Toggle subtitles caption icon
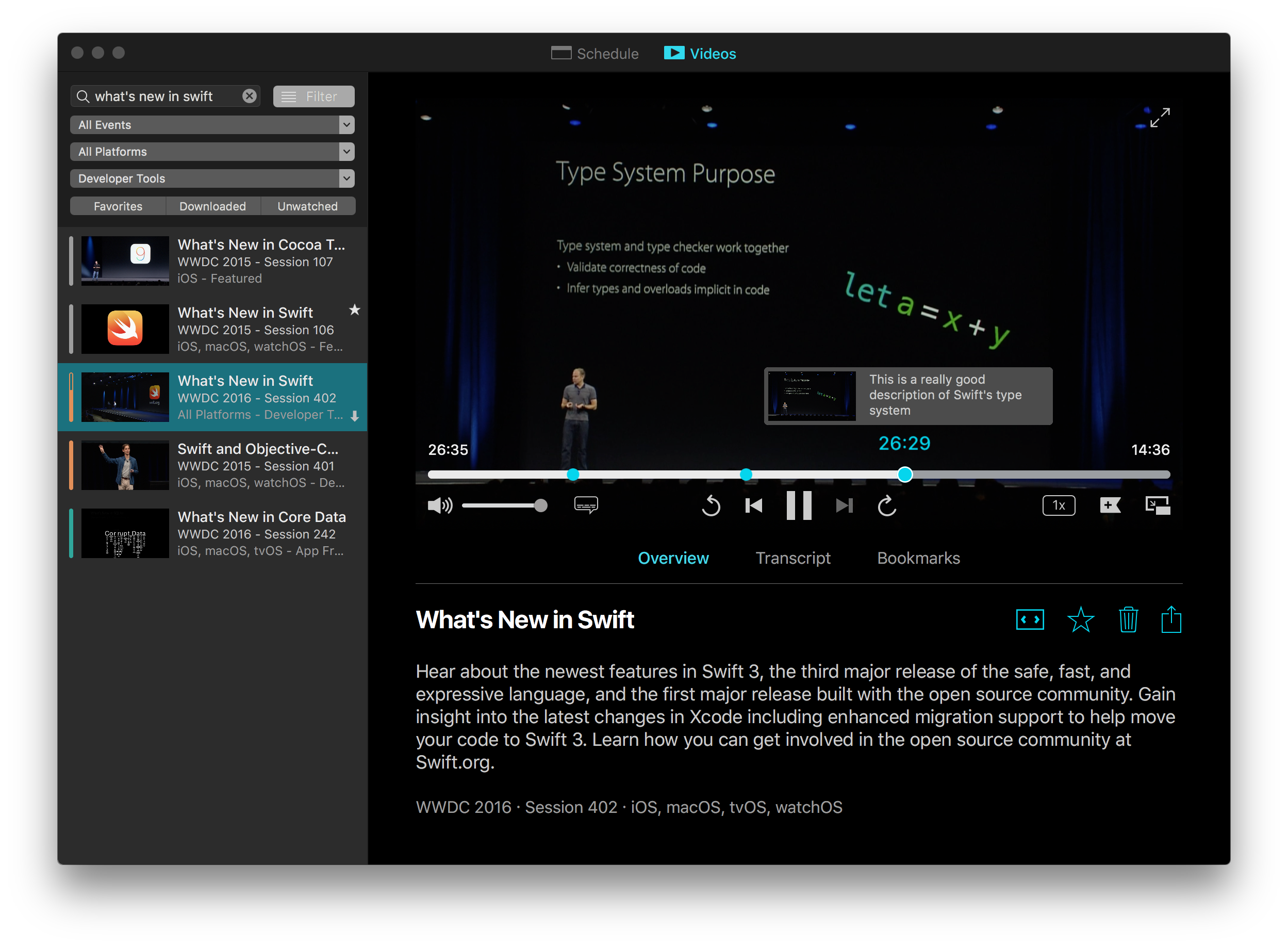Screen dimensions: 1288x947 pos(586,504)
